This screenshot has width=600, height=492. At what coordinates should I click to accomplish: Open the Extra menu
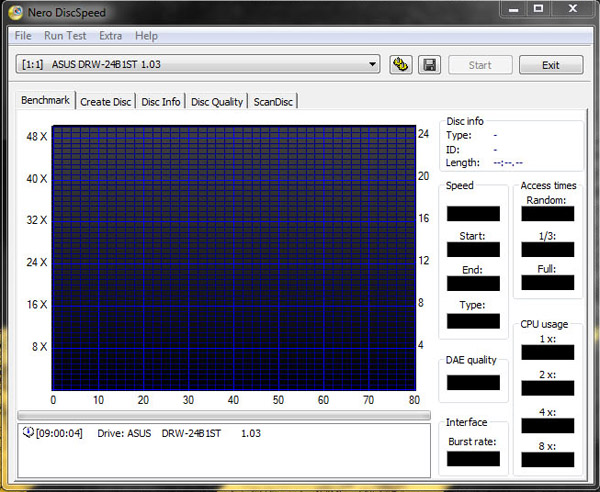point(110,36)
